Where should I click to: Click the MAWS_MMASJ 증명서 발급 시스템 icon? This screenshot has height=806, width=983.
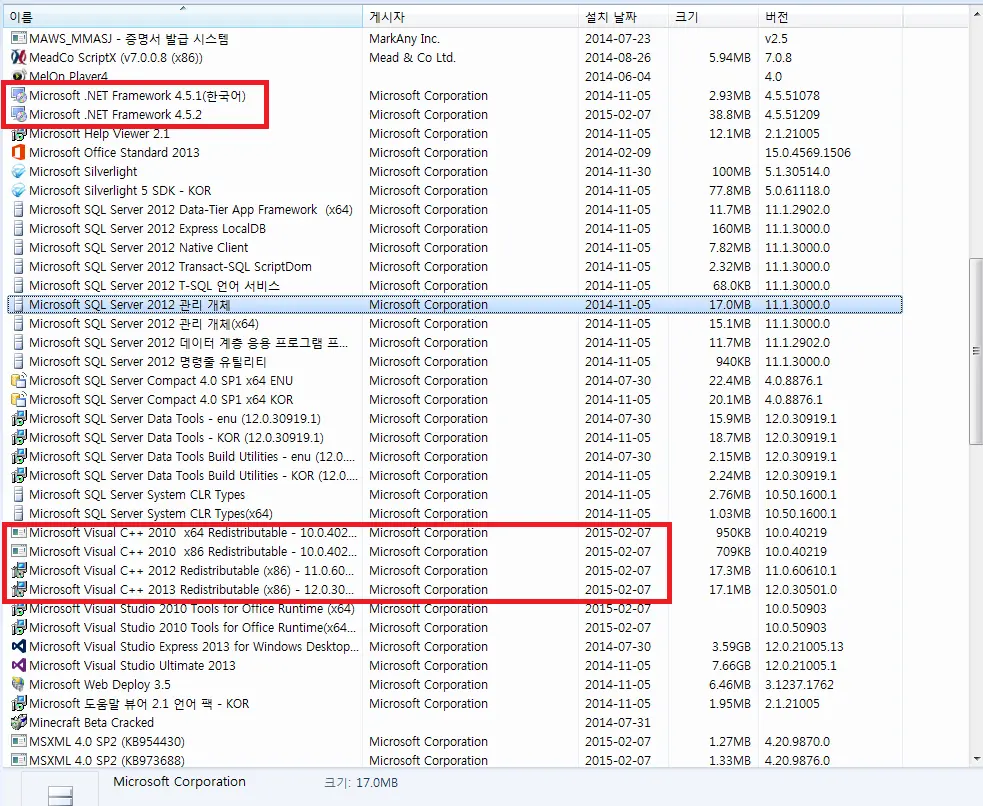(19, 39)
